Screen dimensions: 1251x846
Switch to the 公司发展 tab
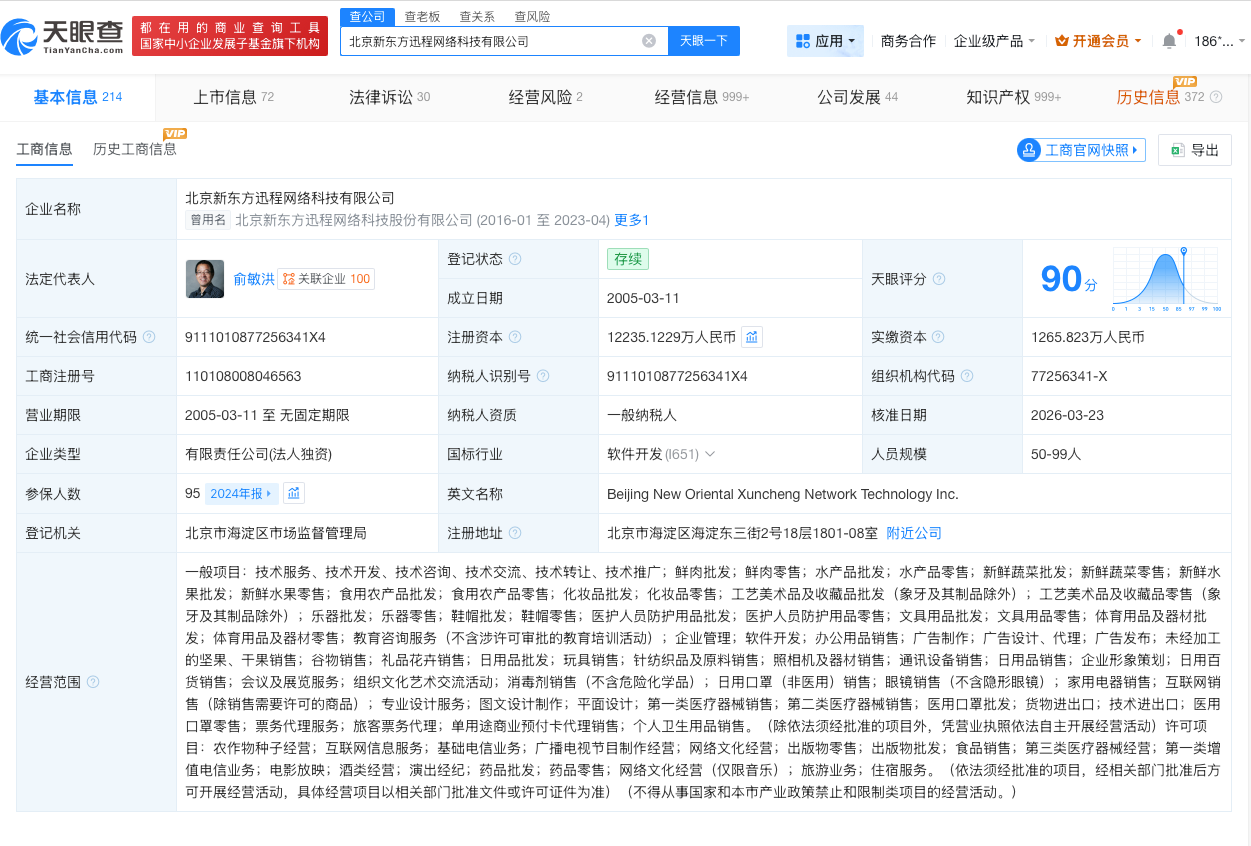point(857,97)
